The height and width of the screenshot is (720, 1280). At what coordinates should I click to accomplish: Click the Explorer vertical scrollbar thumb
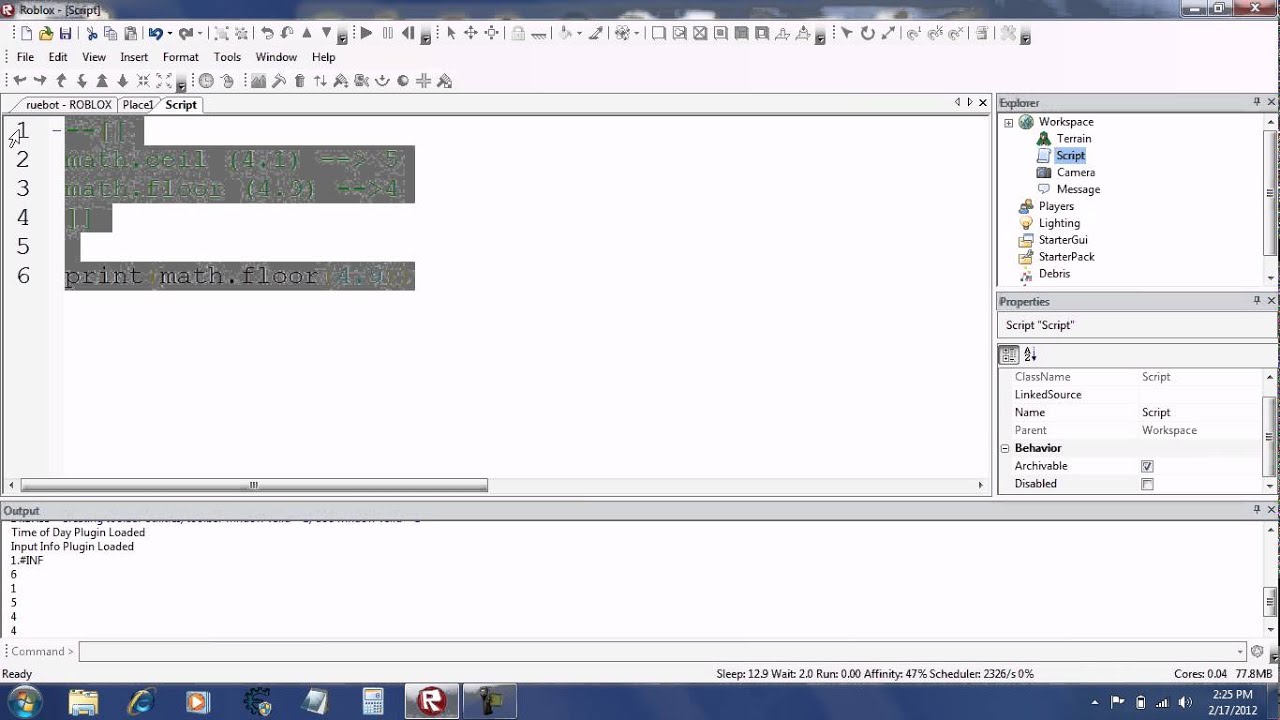(1272, 192)
